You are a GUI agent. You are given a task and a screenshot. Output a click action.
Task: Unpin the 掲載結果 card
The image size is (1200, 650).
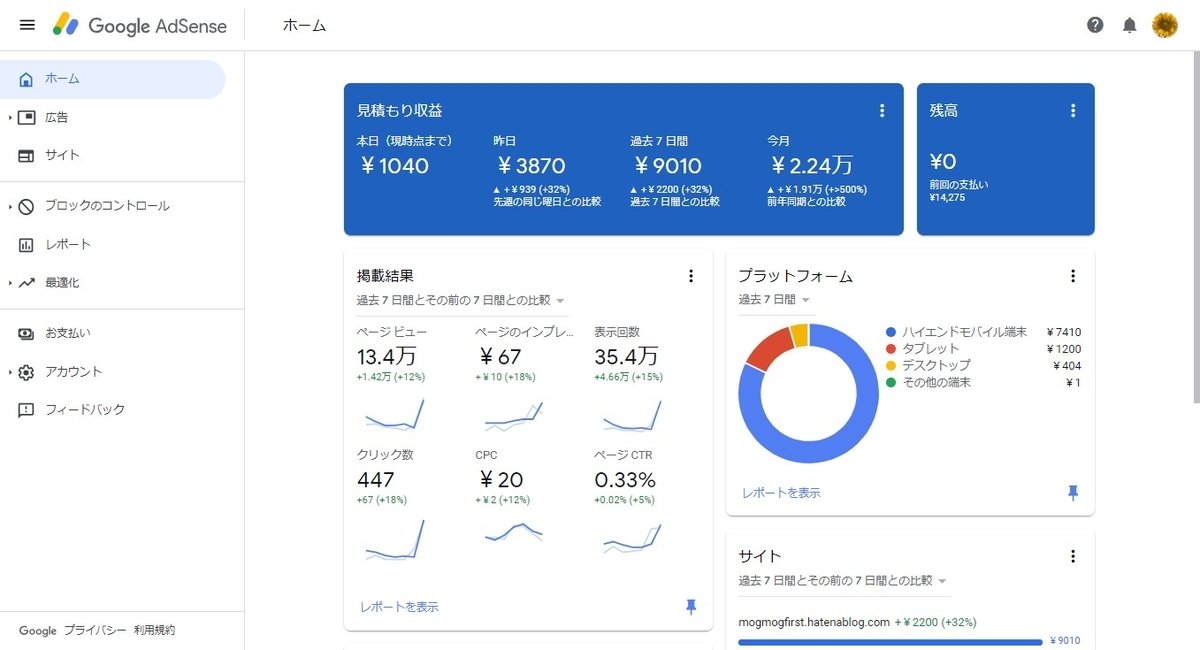[690, 607]
